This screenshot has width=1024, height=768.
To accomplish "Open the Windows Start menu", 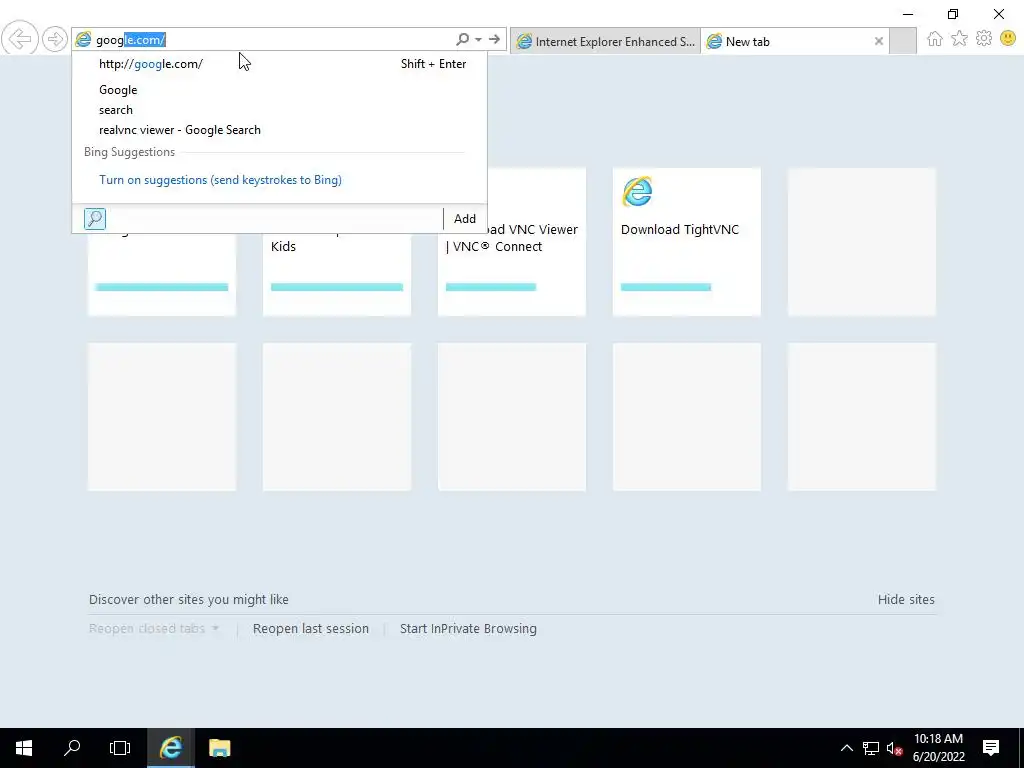I will click(x=24, y=748).
